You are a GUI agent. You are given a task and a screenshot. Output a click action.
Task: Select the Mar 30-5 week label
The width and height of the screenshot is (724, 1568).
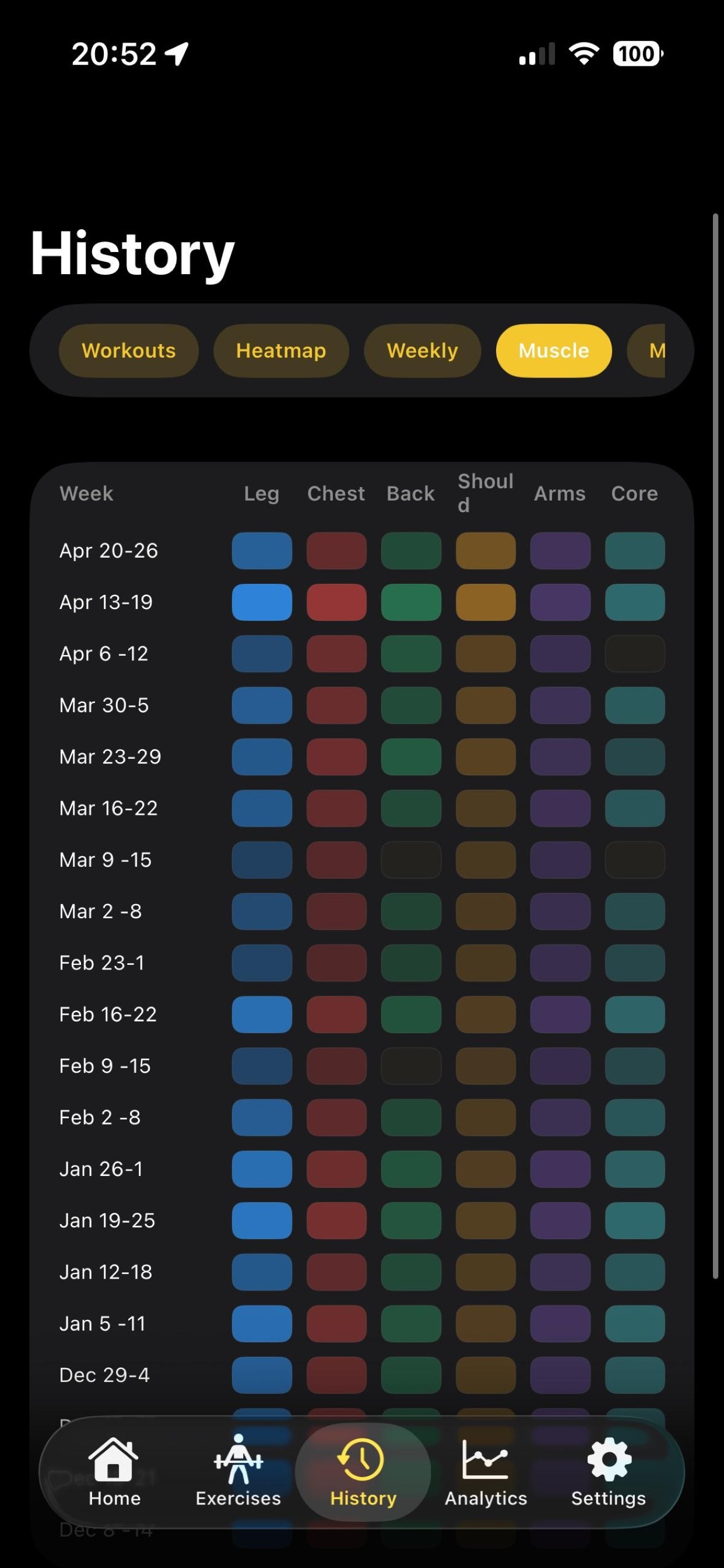[x=104, y=705]
